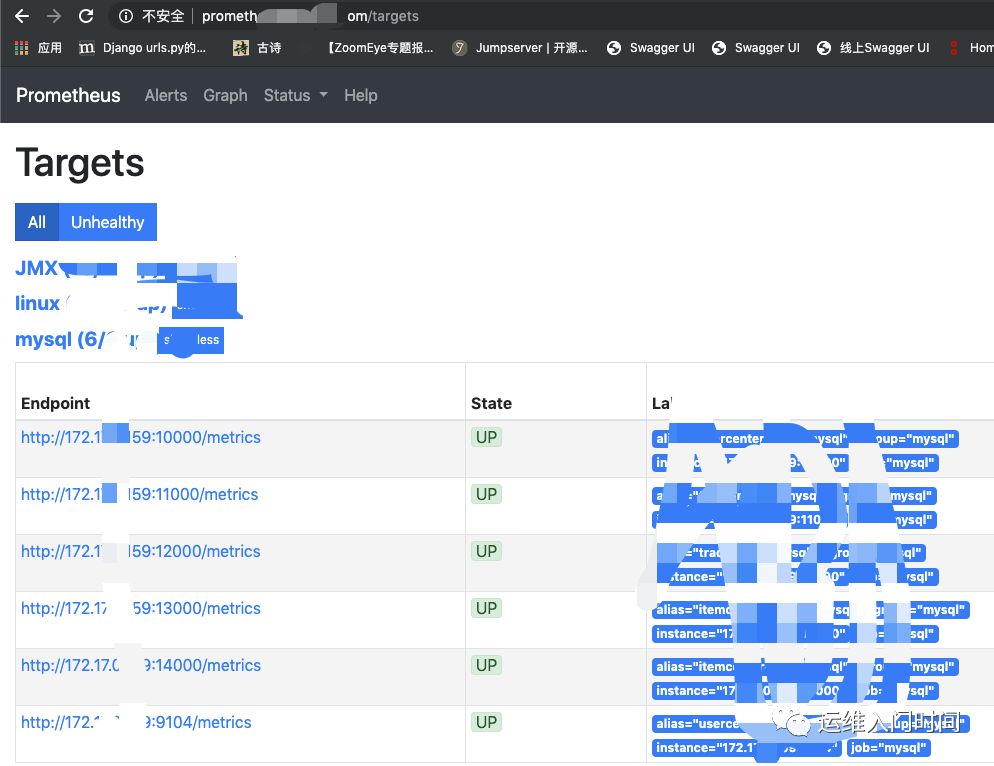
Task: Click the UP state of port 12000 row
Action: pos(486,551)
